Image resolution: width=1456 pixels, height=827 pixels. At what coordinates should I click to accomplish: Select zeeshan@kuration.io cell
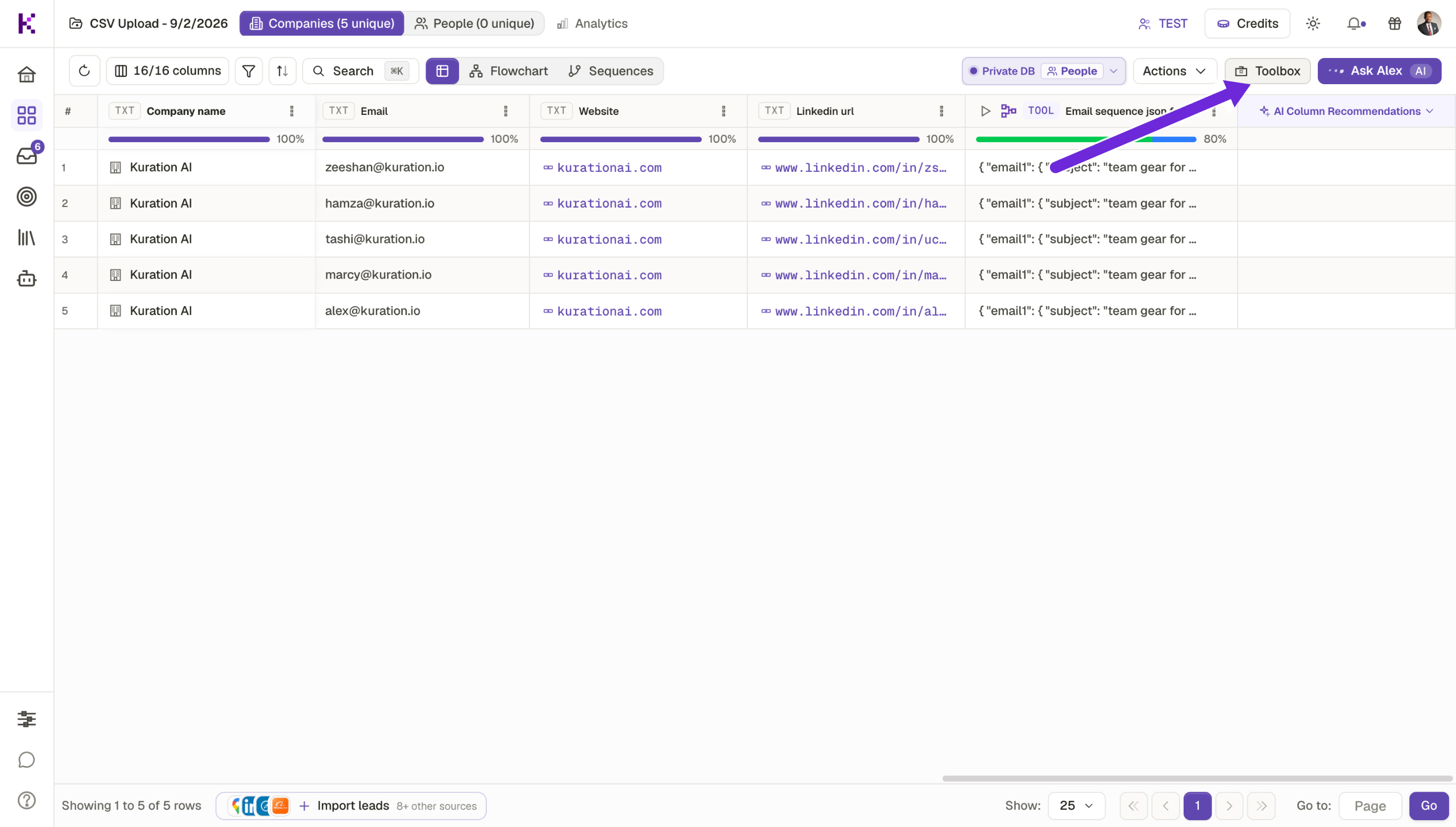point(423,167)
